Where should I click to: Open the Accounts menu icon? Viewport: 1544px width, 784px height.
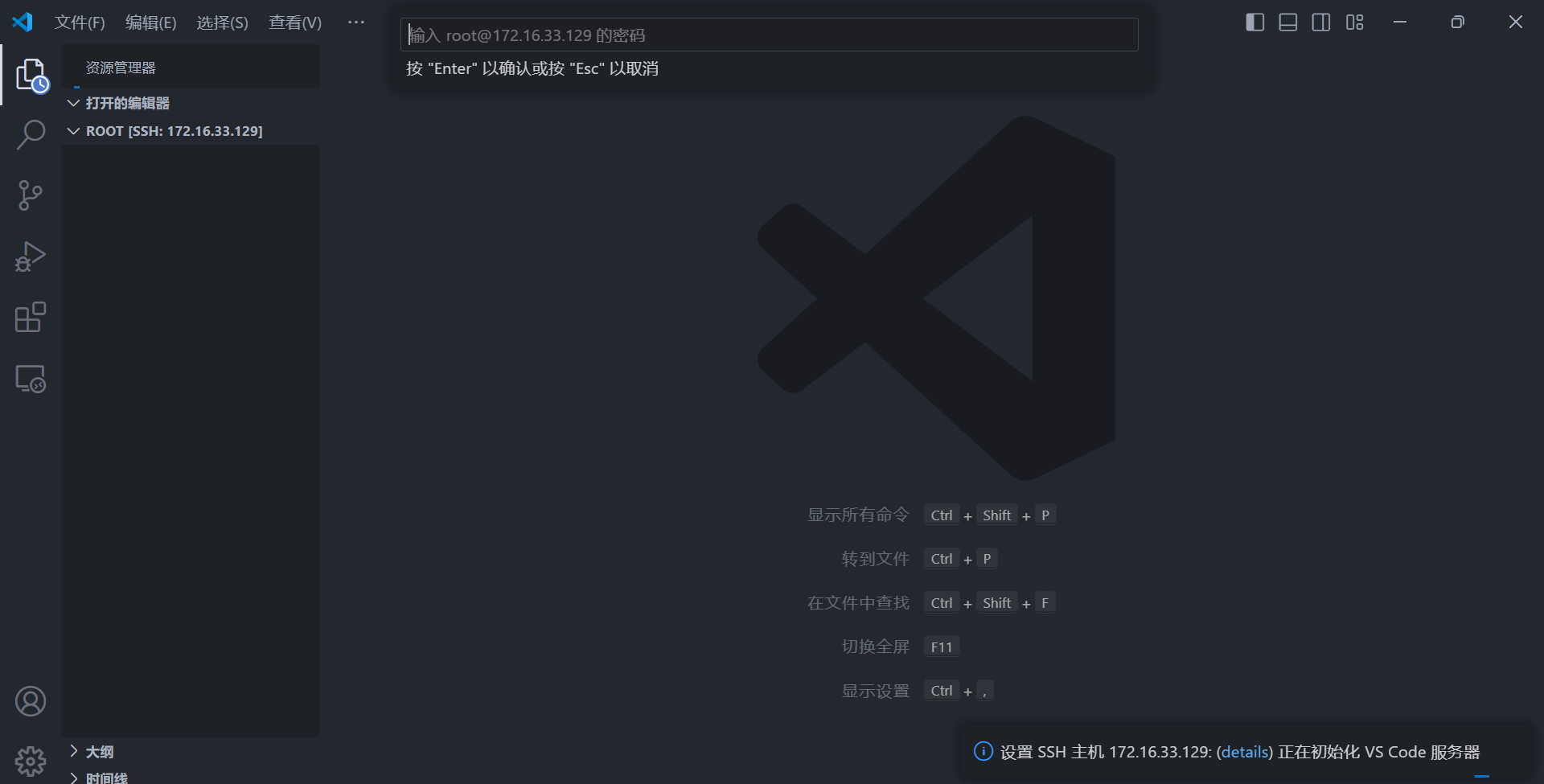(x=31, y=701)
